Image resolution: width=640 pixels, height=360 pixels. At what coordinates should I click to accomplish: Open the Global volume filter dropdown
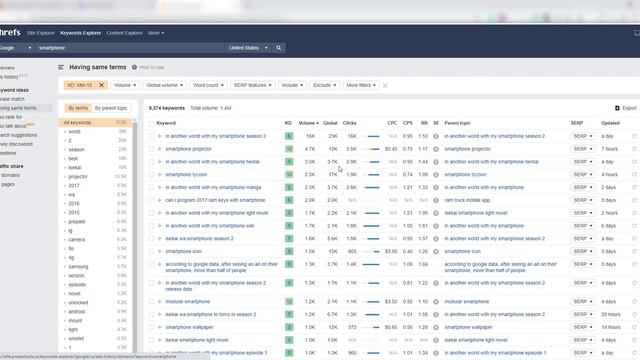pyautogui.click(x=164, y=85)
